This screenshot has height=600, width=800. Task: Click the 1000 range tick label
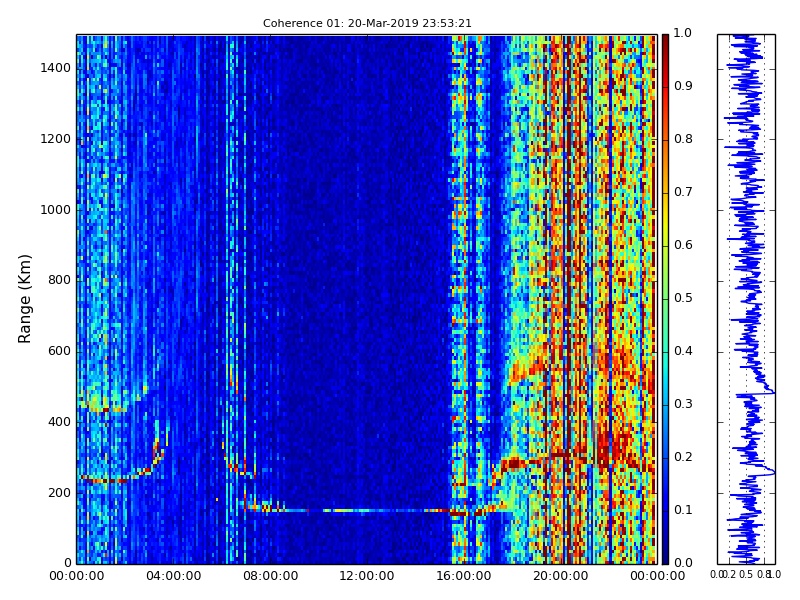56,210
